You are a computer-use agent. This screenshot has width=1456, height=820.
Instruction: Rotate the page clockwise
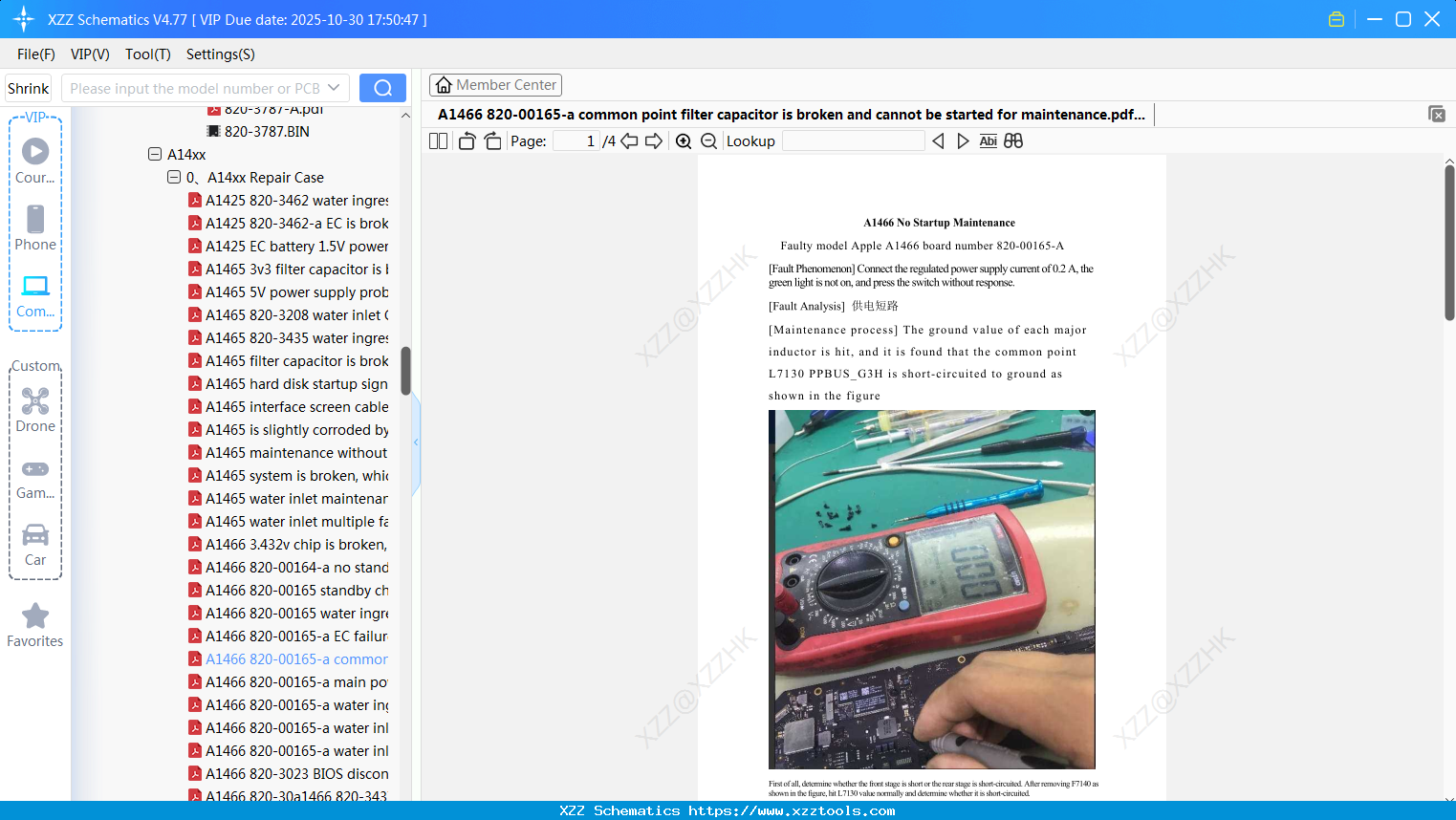(x=492, y=141)
